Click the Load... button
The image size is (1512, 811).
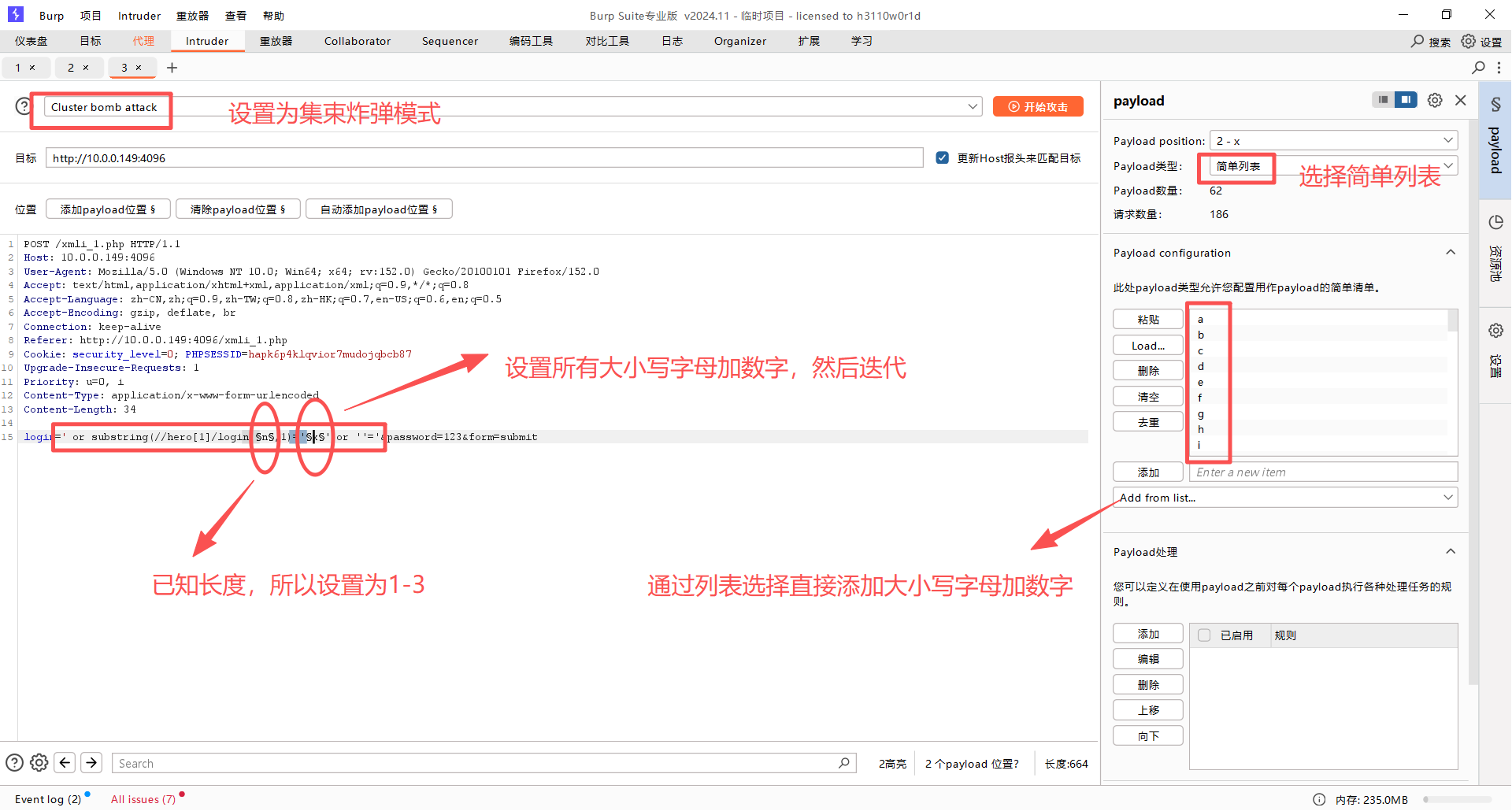point(1148,345)
